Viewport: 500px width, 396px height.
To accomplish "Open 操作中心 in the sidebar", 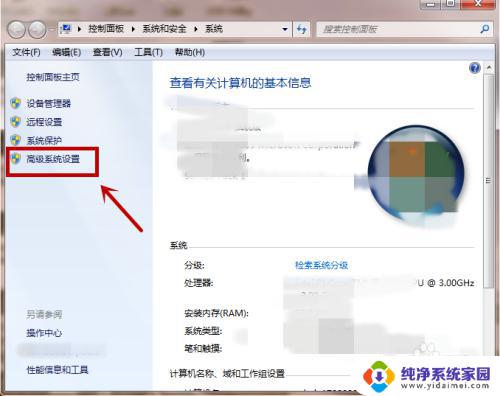I will pyautogui.click(x=44, y=333).
